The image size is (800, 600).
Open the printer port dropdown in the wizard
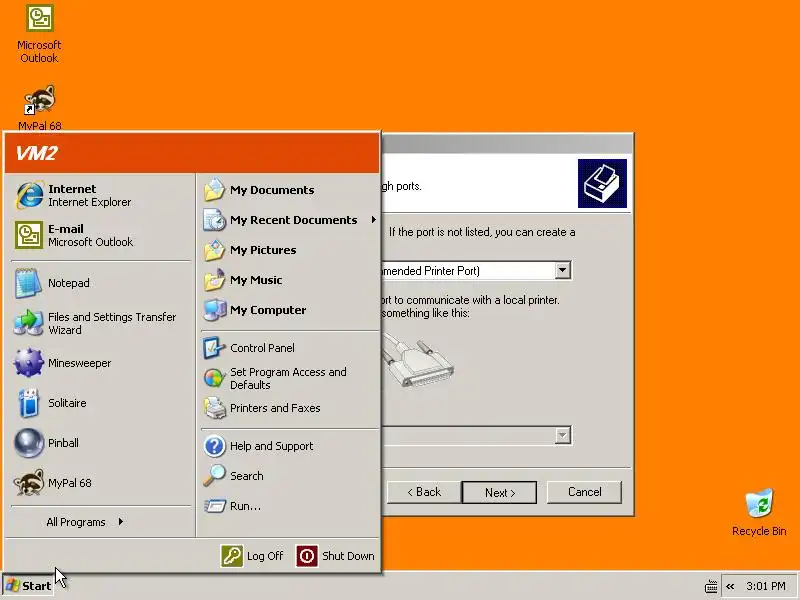pyautogui.click(x=562, y=270)
